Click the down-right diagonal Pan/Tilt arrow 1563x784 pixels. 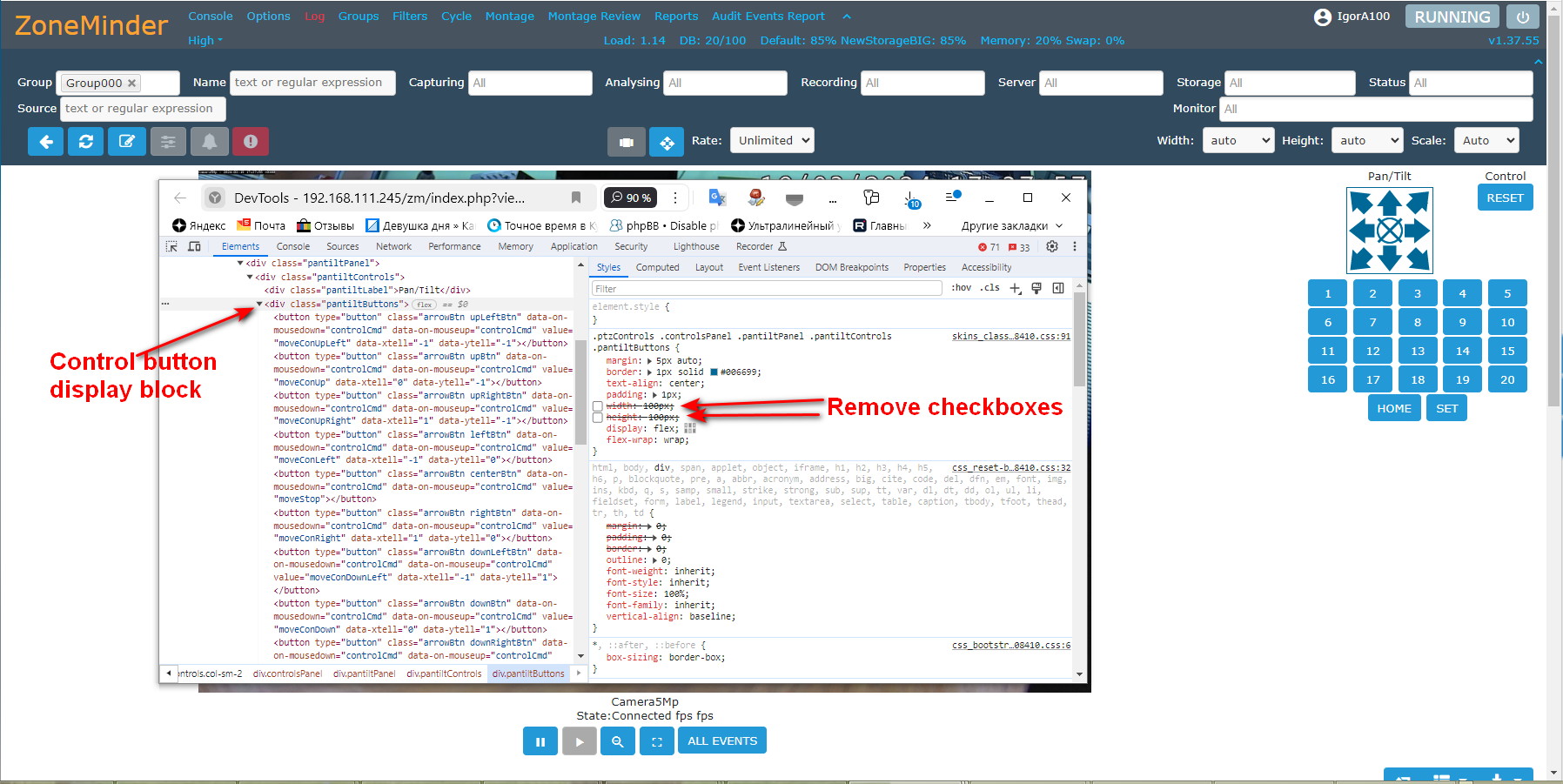point(1418,258)
